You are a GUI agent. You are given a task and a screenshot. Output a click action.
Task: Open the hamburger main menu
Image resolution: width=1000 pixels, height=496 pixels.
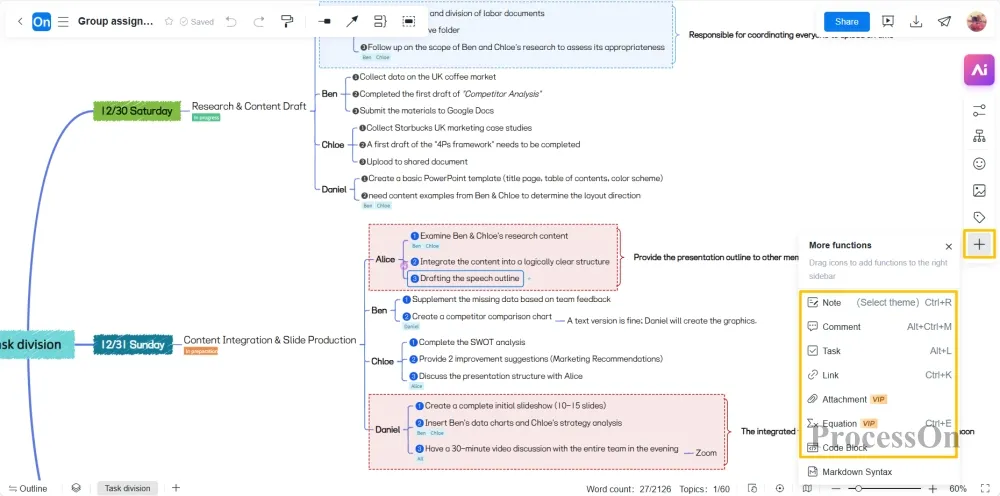[x=63, y=21]
